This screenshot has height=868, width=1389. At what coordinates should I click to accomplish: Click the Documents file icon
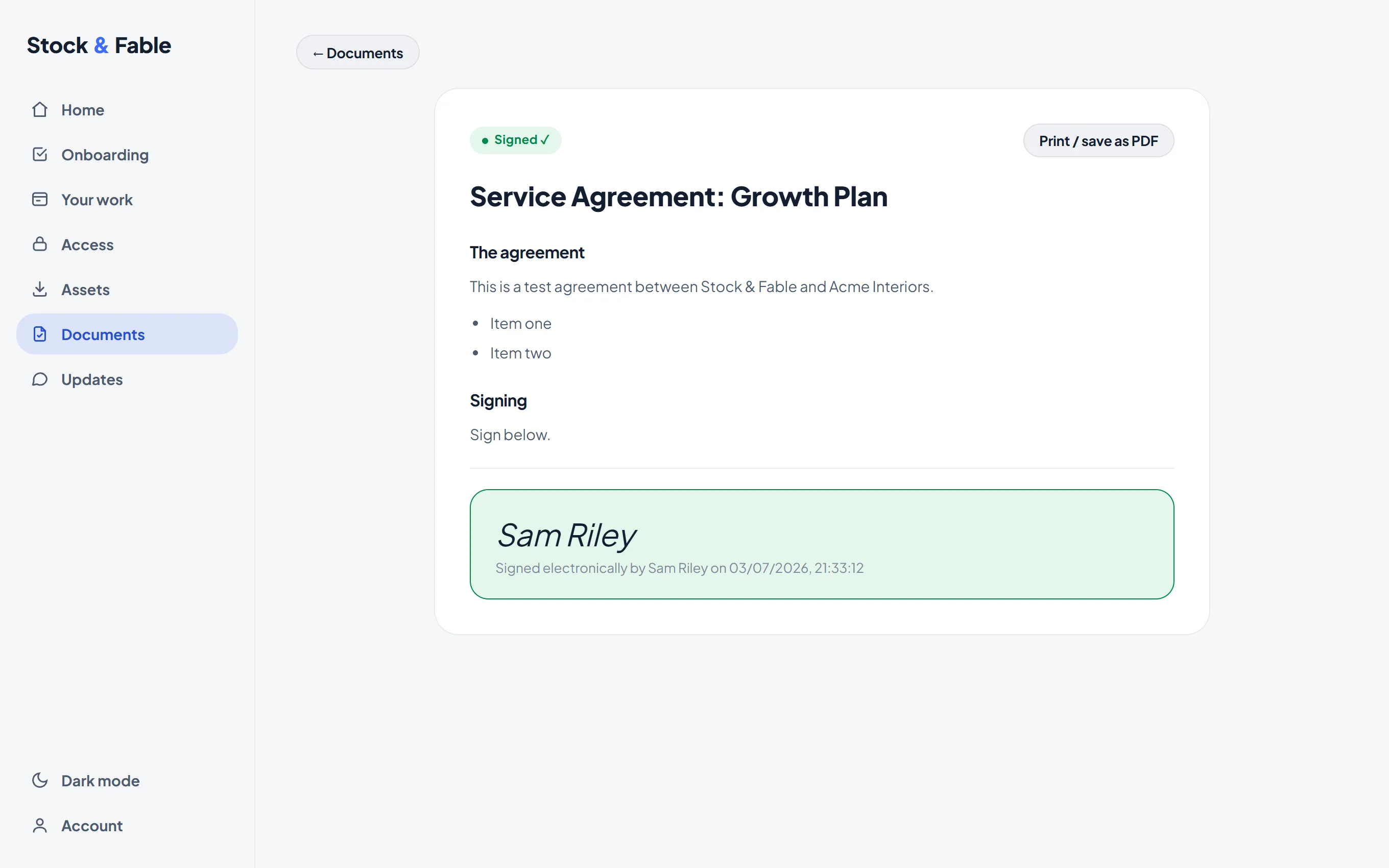pyautogui.click(x=40, y=334)
